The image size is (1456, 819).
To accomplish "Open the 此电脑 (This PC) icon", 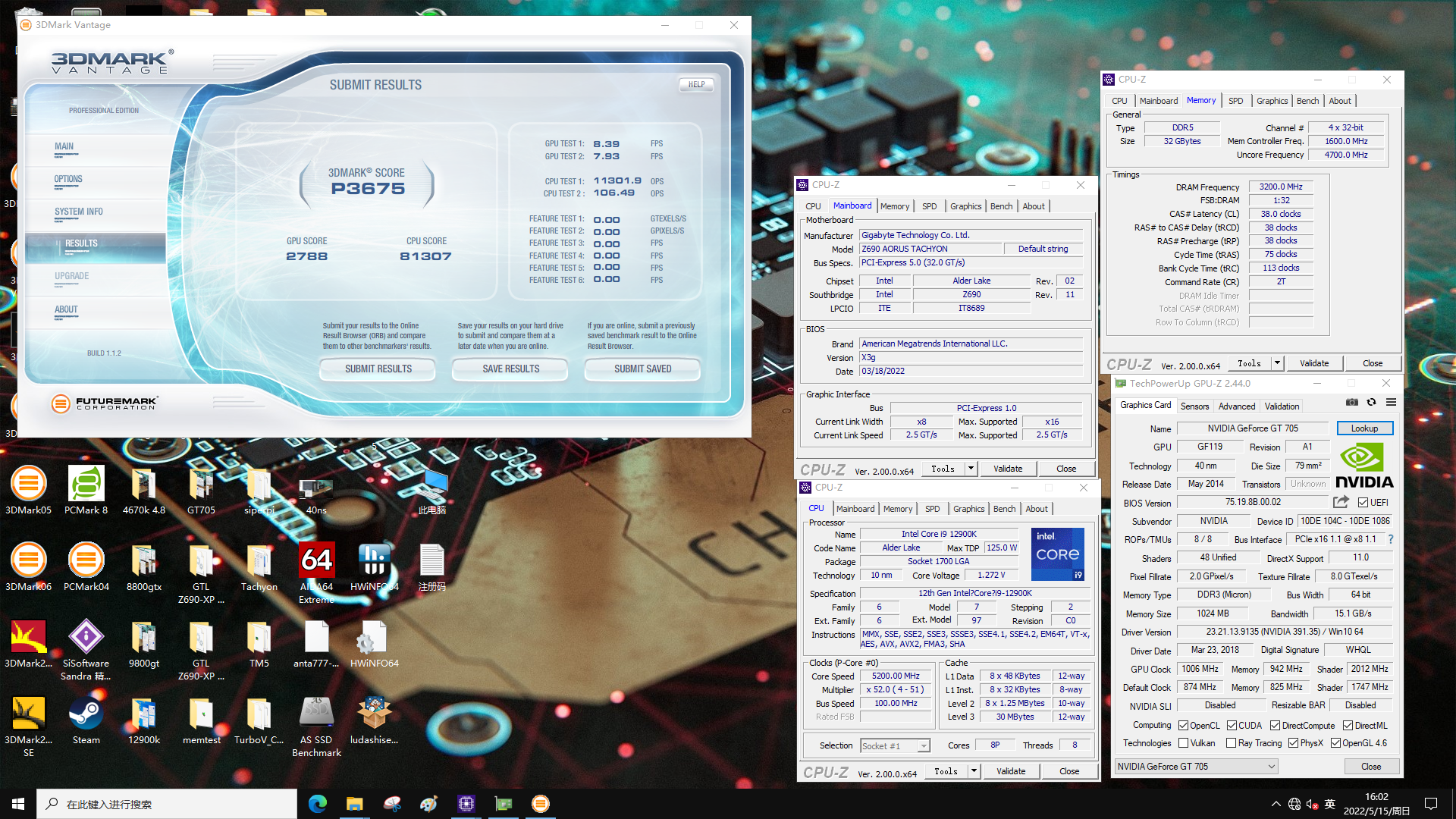I will click(431, 490).
